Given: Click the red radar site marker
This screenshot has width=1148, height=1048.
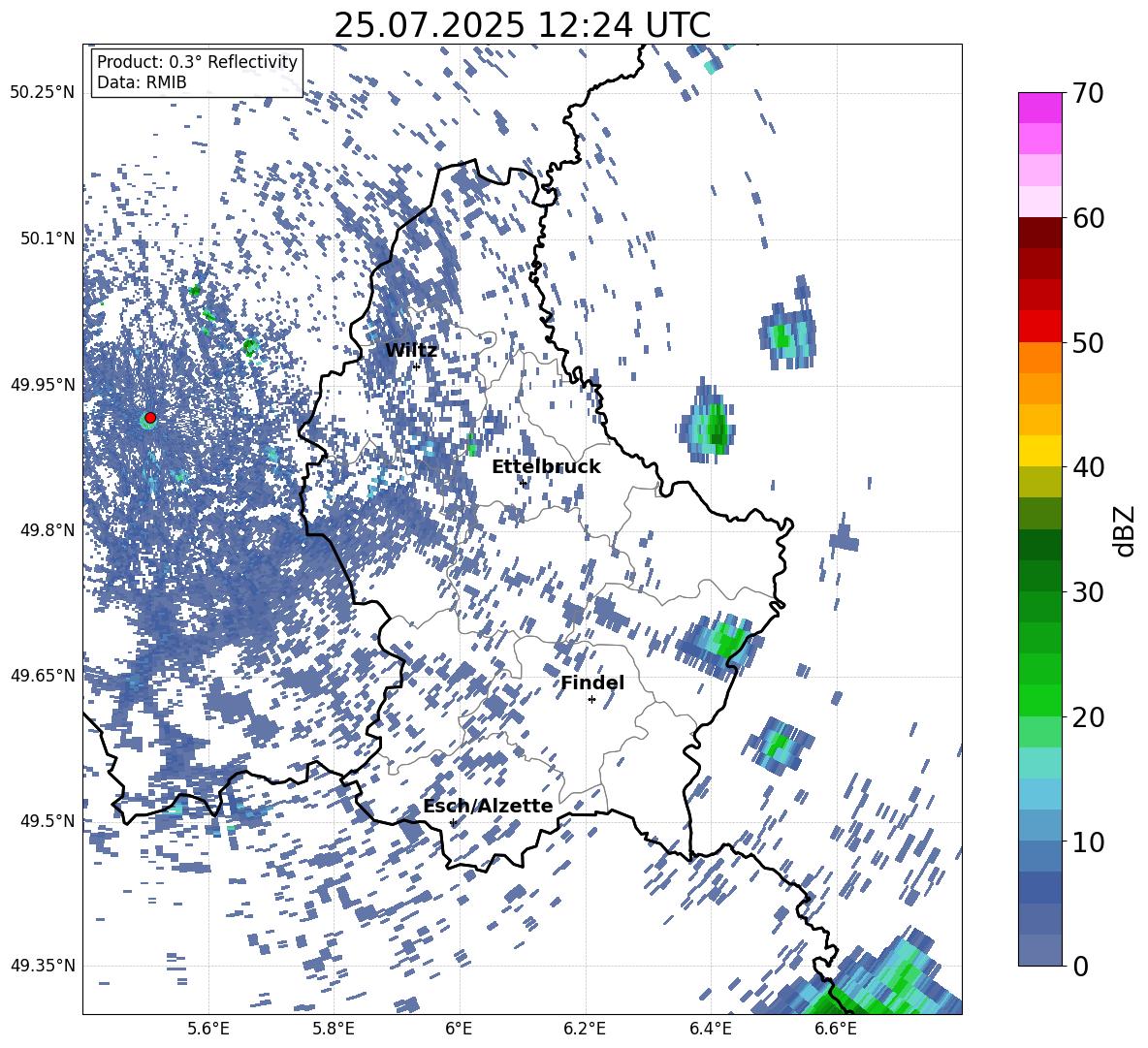Looking at the screenshot, I should point(150,418).
